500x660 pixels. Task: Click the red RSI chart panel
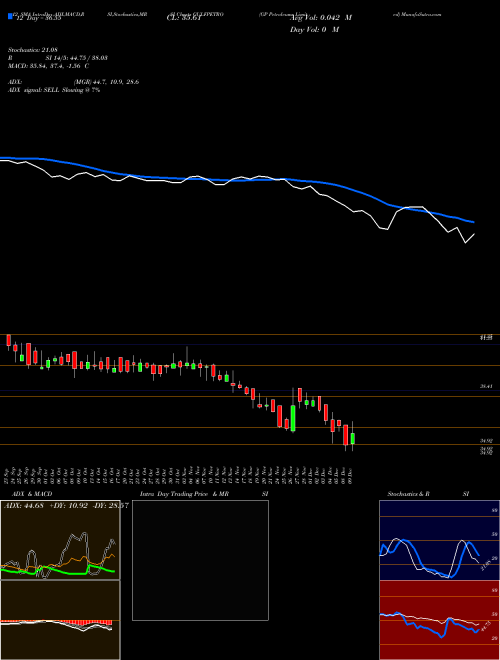[x=439, y=620]
